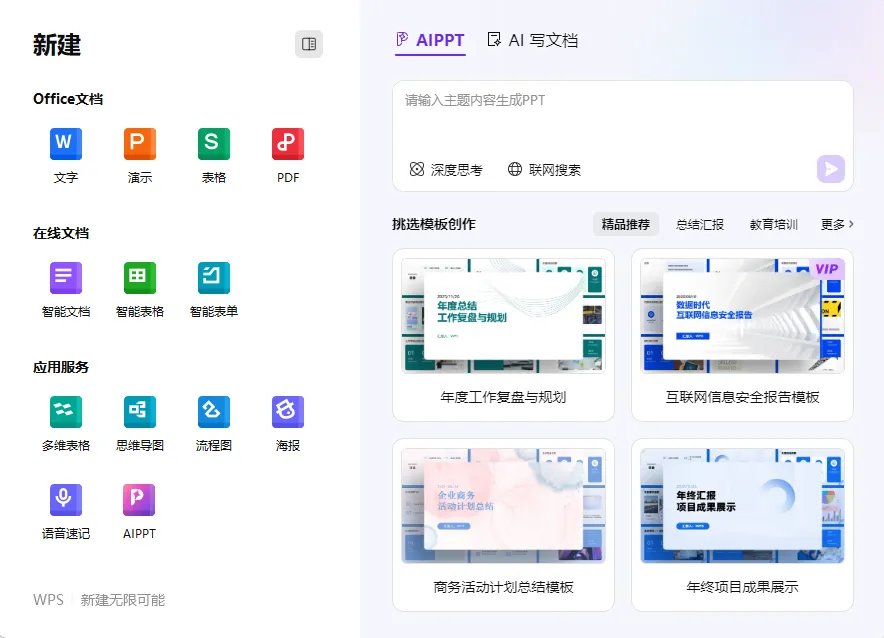Click the Office文档 section heading

[x=68, y=99]
